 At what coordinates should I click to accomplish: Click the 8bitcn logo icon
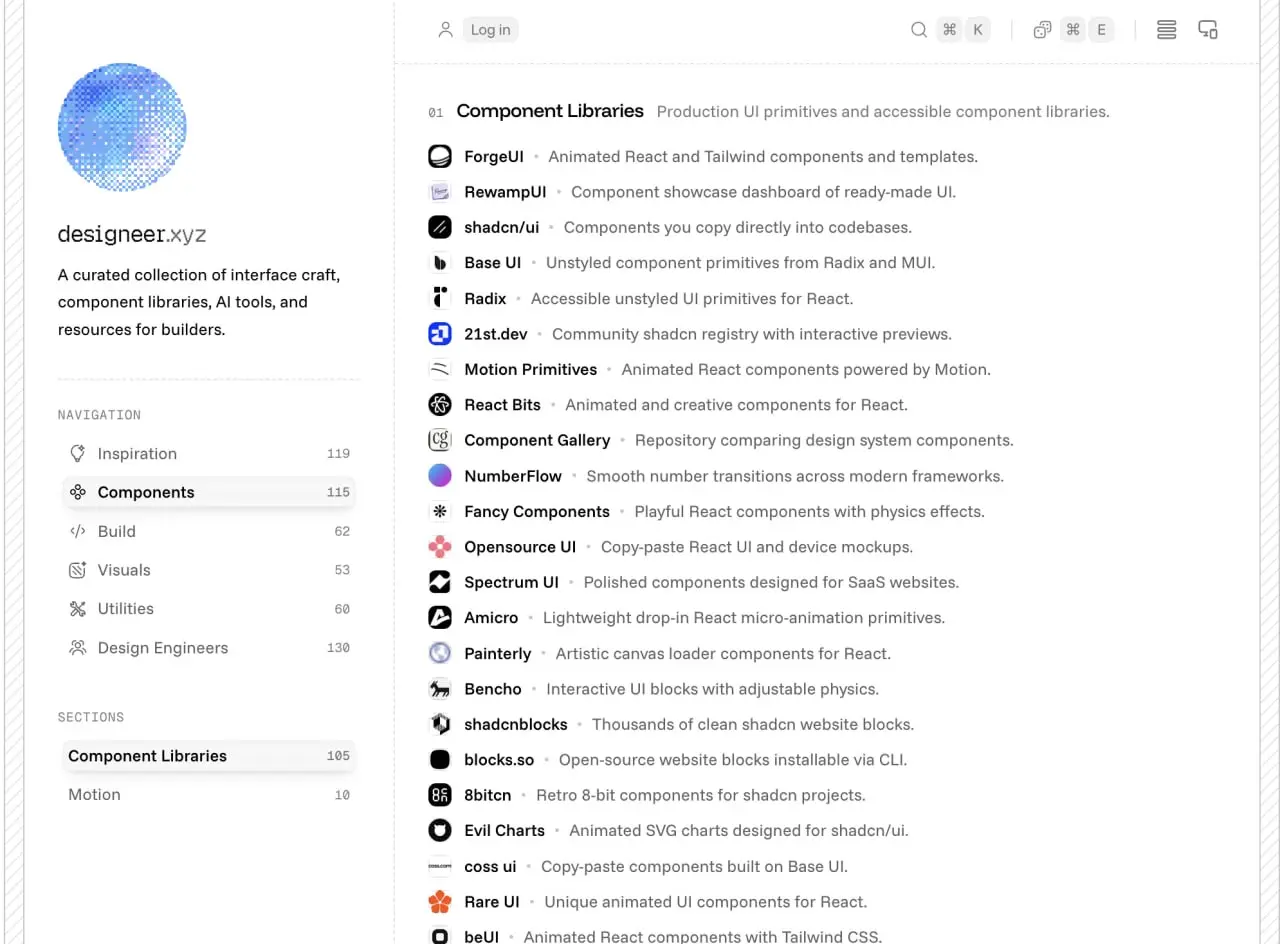[x=440, y=795]
